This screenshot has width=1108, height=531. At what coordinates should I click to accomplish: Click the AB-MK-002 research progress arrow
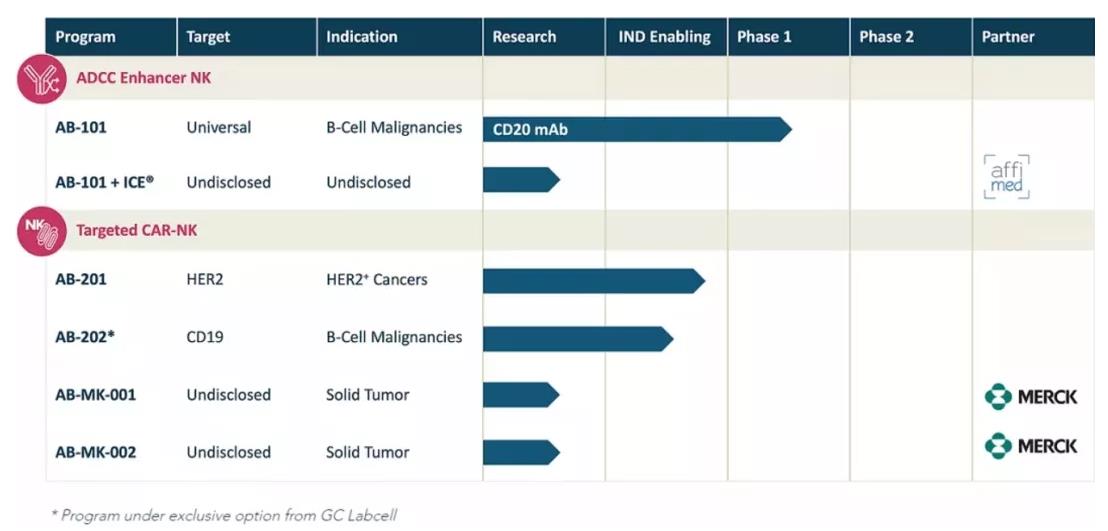520,452
